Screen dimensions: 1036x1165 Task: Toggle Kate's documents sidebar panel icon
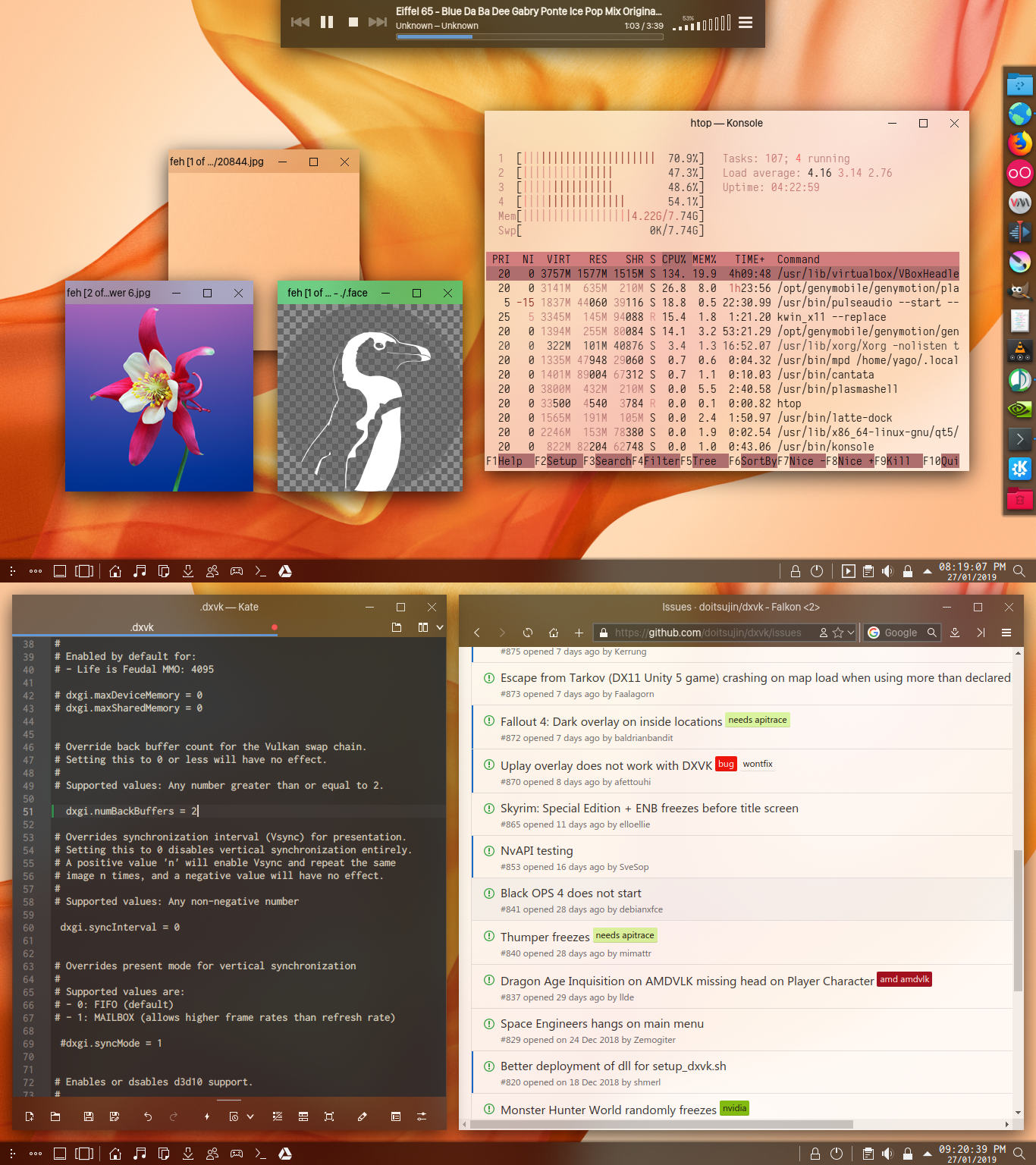[x=395, y=1116]
